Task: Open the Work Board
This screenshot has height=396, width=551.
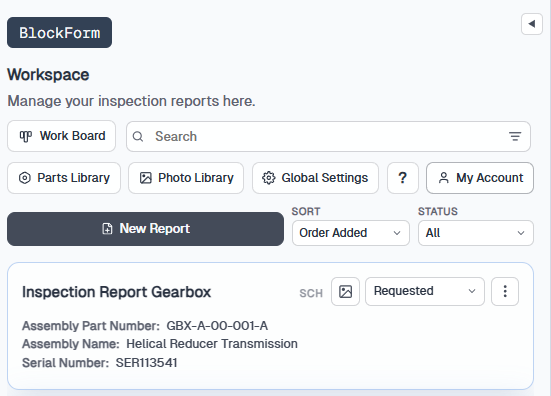Action: click(x=61, y=136)
